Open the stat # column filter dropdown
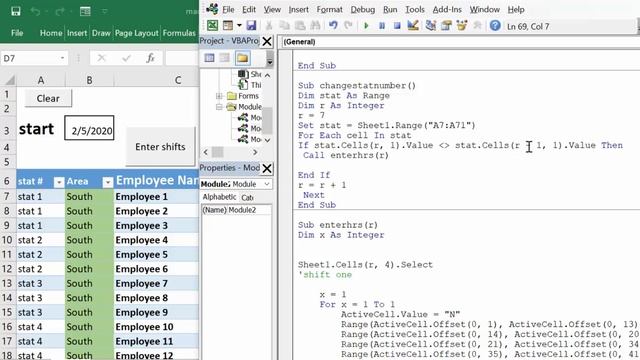Viewport: 640px width, 360px height. [59, 182]
